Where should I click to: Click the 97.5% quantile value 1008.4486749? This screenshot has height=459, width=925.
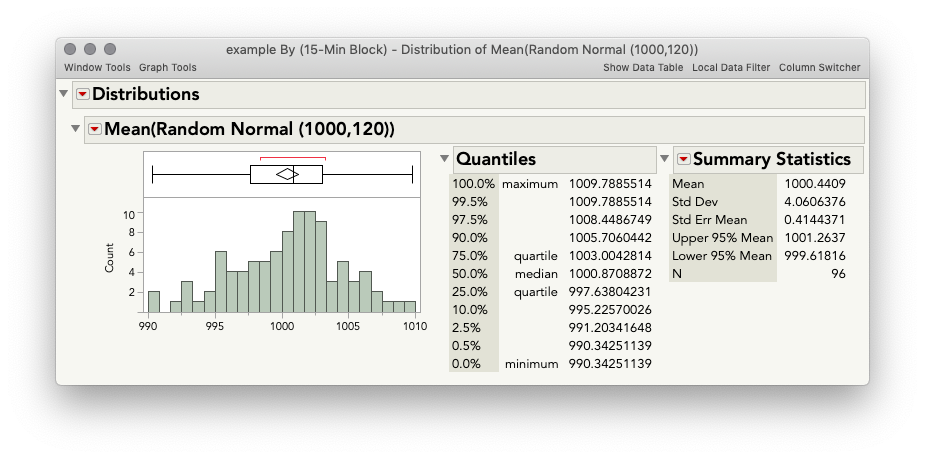tap(610, 220)
